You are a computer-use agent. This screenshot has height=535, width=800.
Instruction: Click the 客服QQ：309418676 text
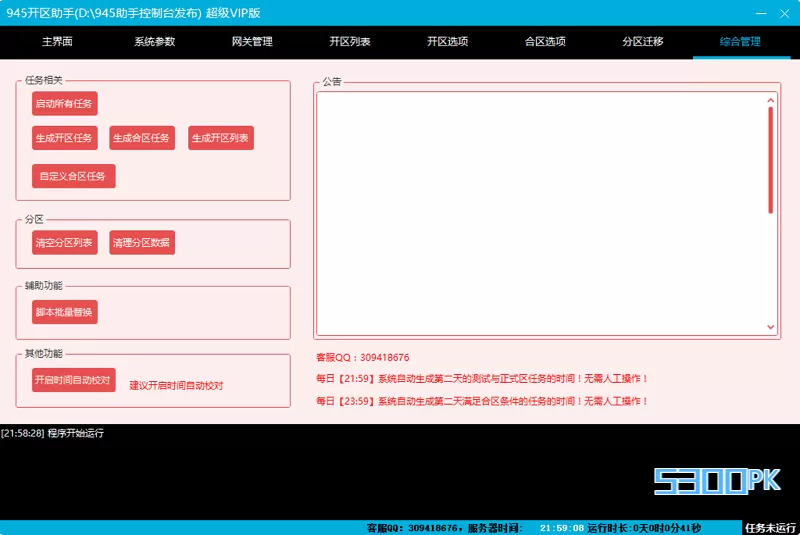point(362,358)
